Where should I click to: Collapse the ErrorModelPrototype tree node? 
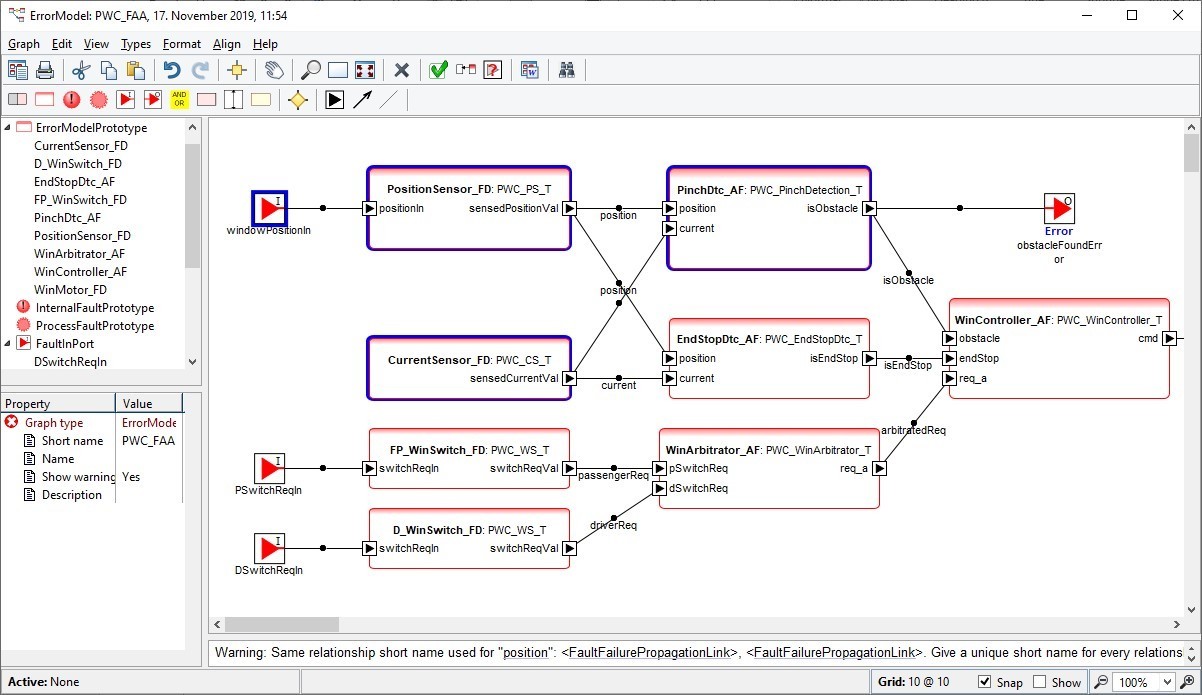coord(8,128)
